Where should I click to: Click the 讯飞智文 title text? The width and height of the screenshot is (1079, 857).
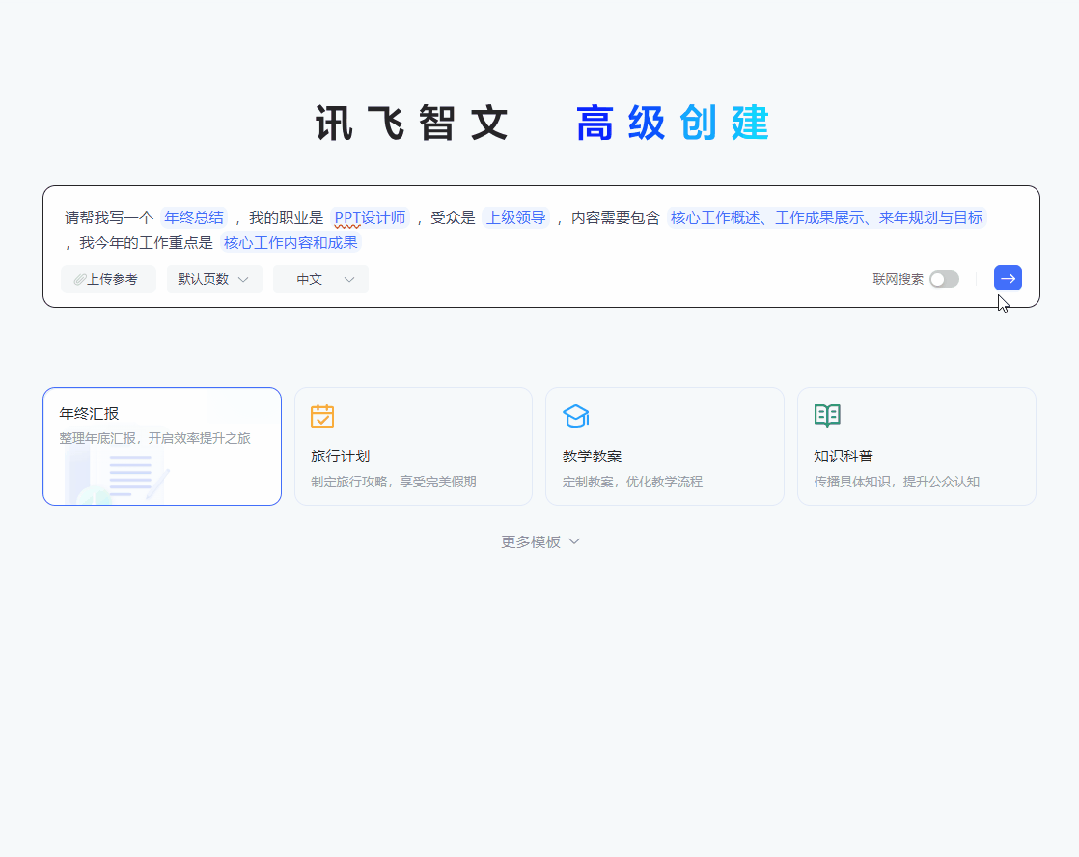click(x=412, y=123)
